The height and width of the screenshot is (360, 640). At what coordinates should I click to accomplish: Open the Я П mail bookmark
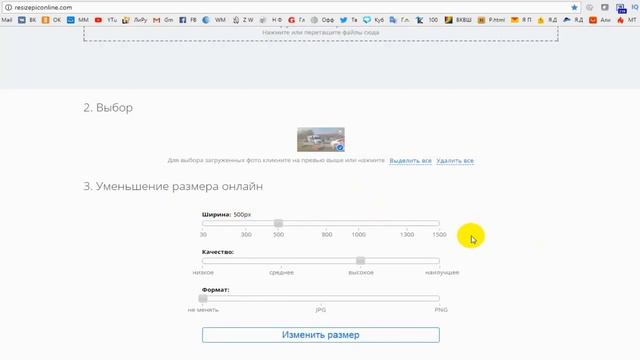click(521, 20)
